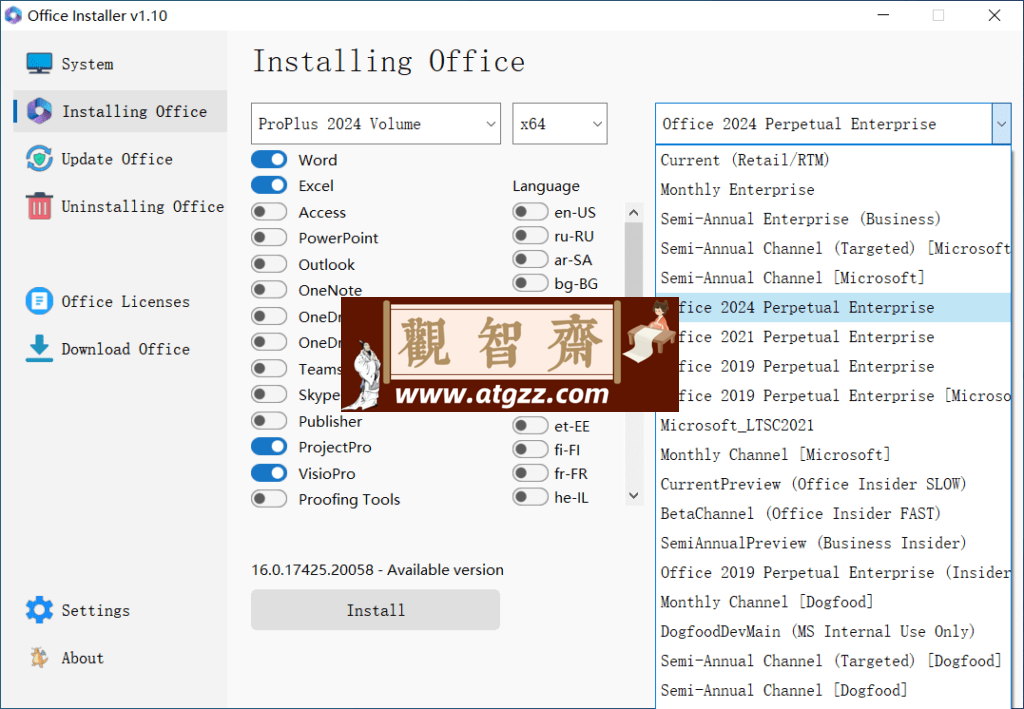
Task: Open the x64 architecture dropdown
Action: click(x=560, y=123)
